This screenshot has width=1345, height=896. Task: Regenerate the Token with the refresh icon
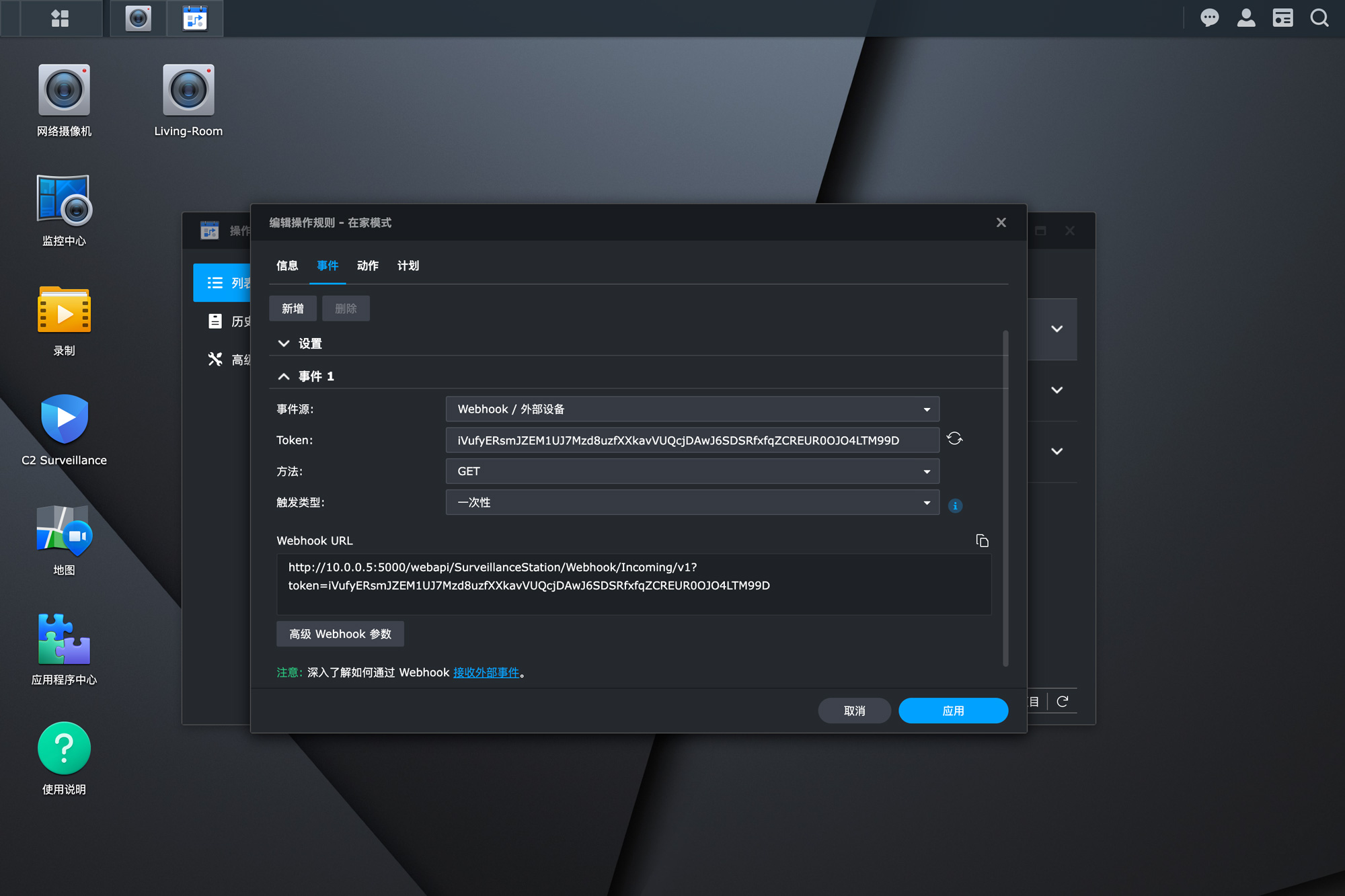(954, 439)
